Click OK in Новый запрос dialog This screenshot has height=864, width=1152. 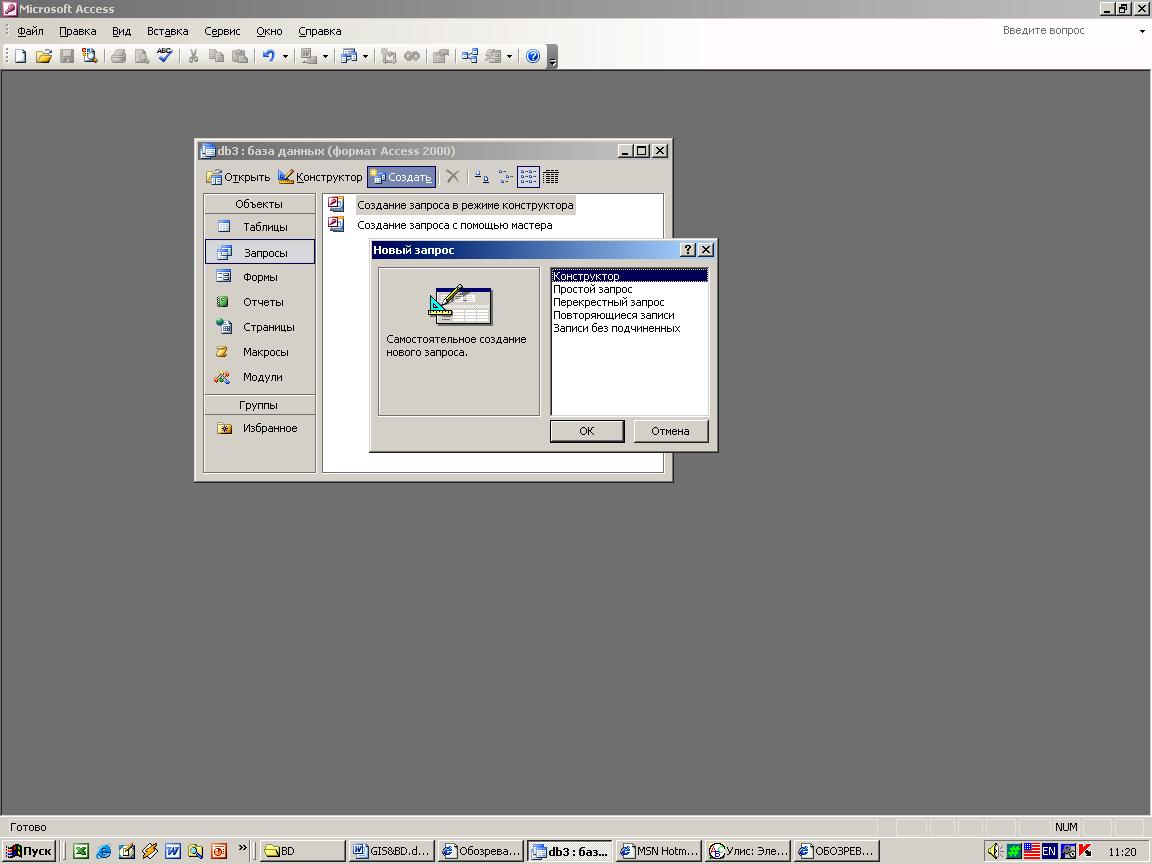tap(587, 431)
